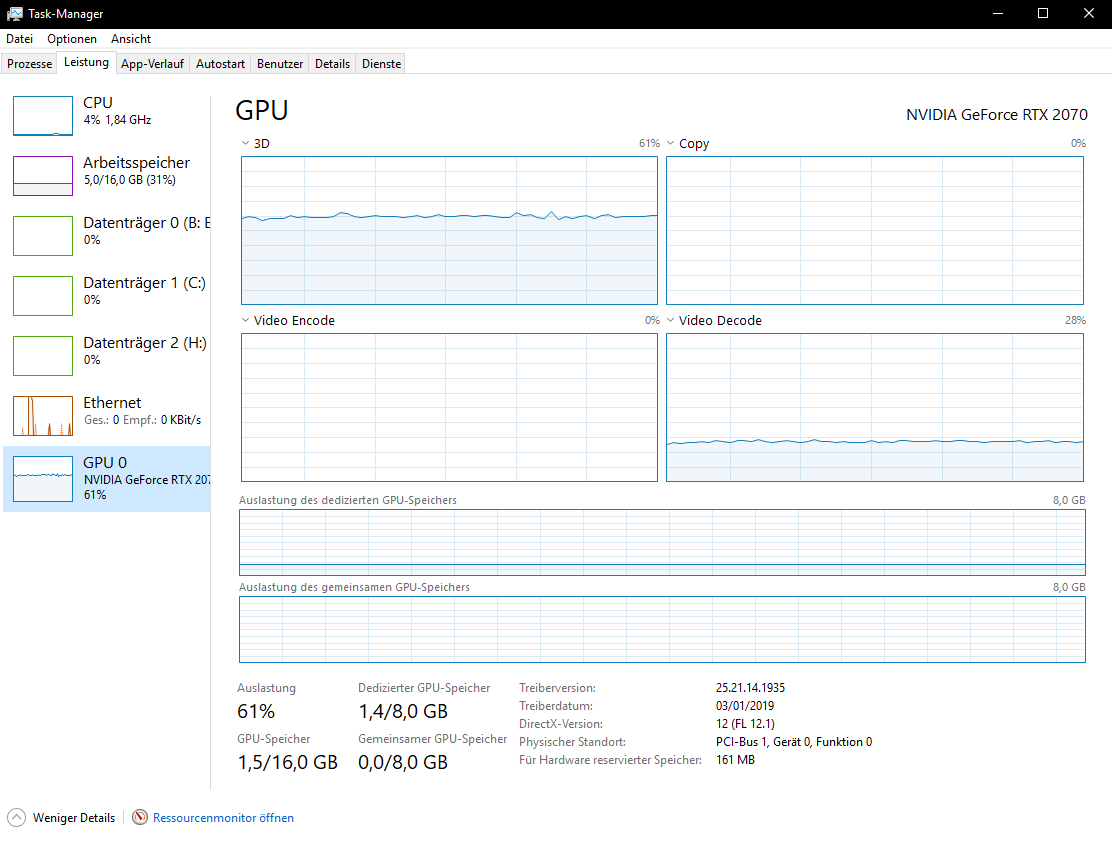Open the Benutzer tab
Viewport: 1112px width, 842px height.
pos(280,64)
